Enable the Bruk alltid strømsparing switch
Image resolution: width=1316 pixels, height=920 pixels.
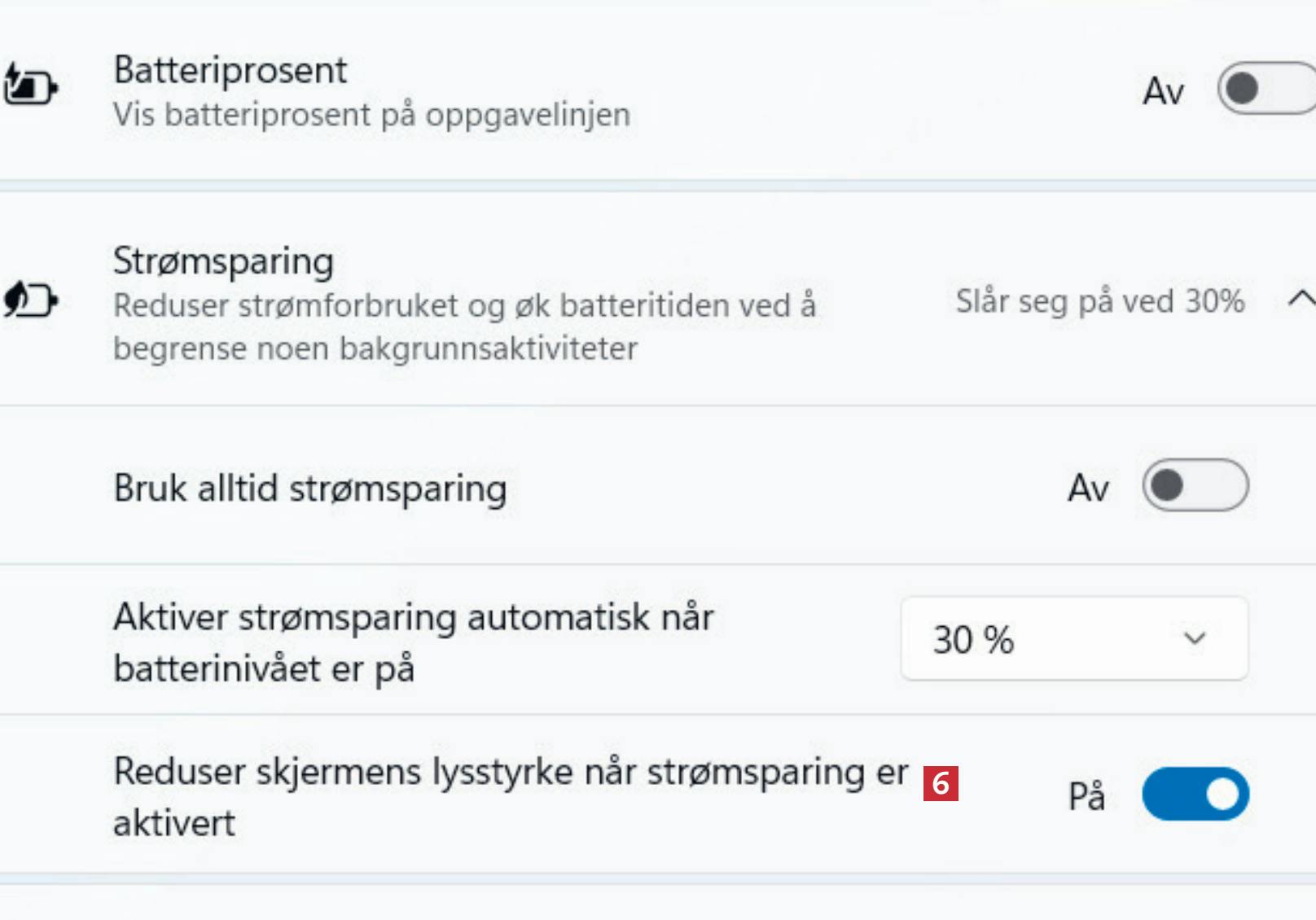point(1195,486)
